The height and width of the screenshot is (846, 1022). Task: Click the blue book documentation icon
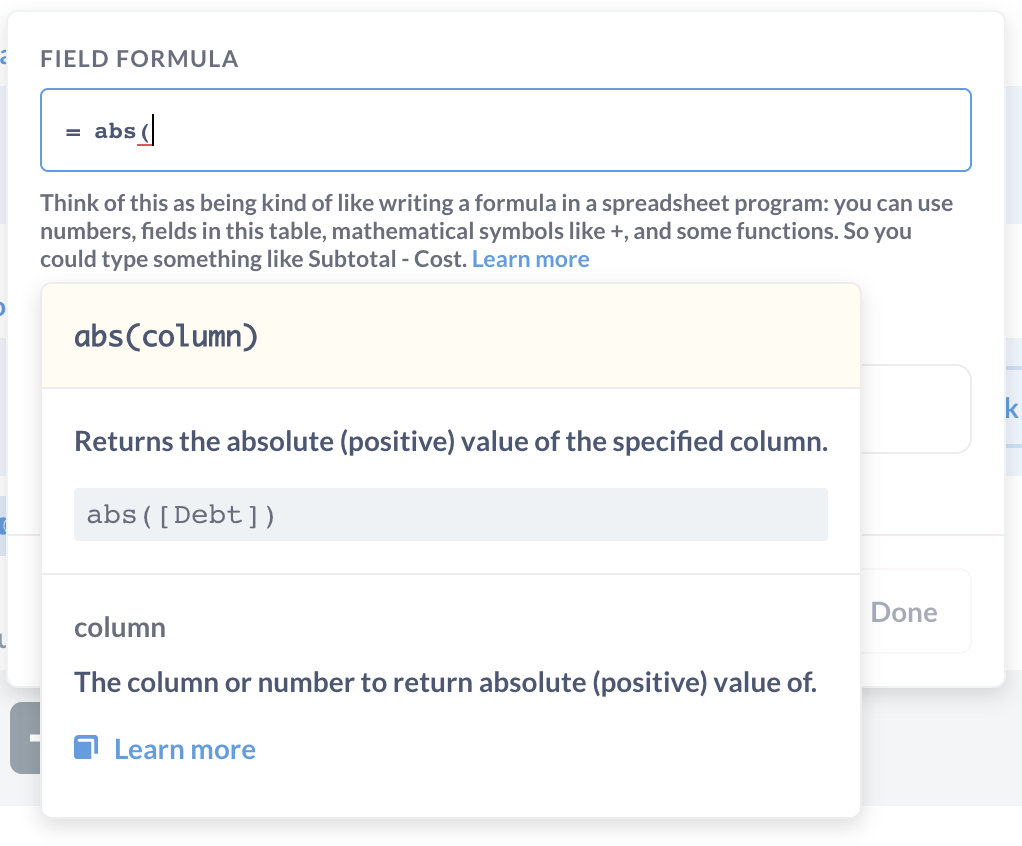86,746
